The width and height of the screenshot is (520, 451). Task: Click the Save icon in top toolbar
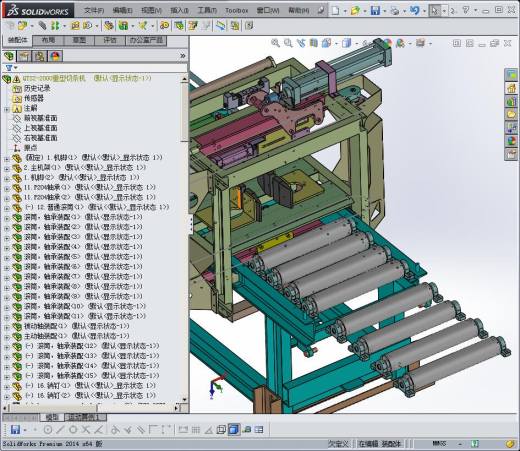pos(375,11)
